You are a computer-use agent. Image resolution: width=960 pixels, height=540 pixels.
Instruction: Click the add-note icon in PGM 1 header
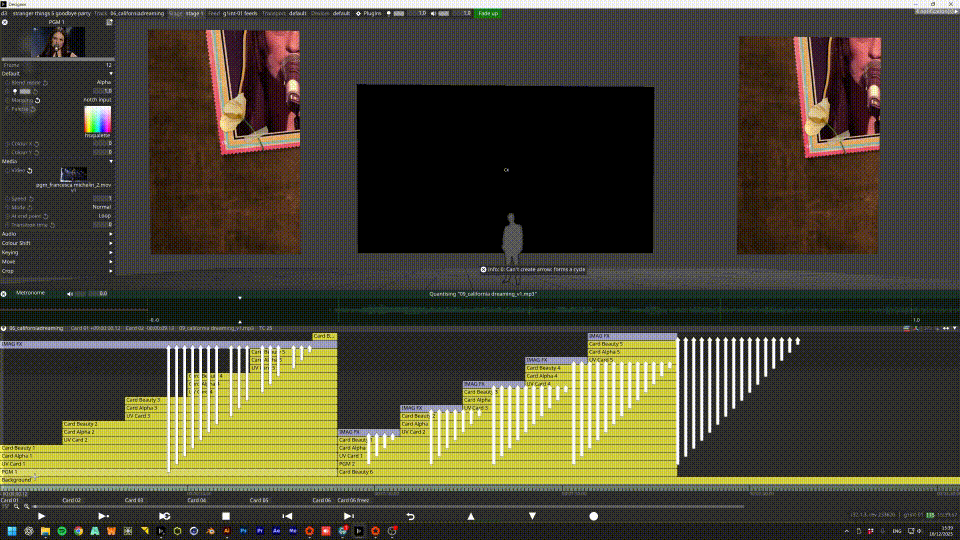pos(109,22)
